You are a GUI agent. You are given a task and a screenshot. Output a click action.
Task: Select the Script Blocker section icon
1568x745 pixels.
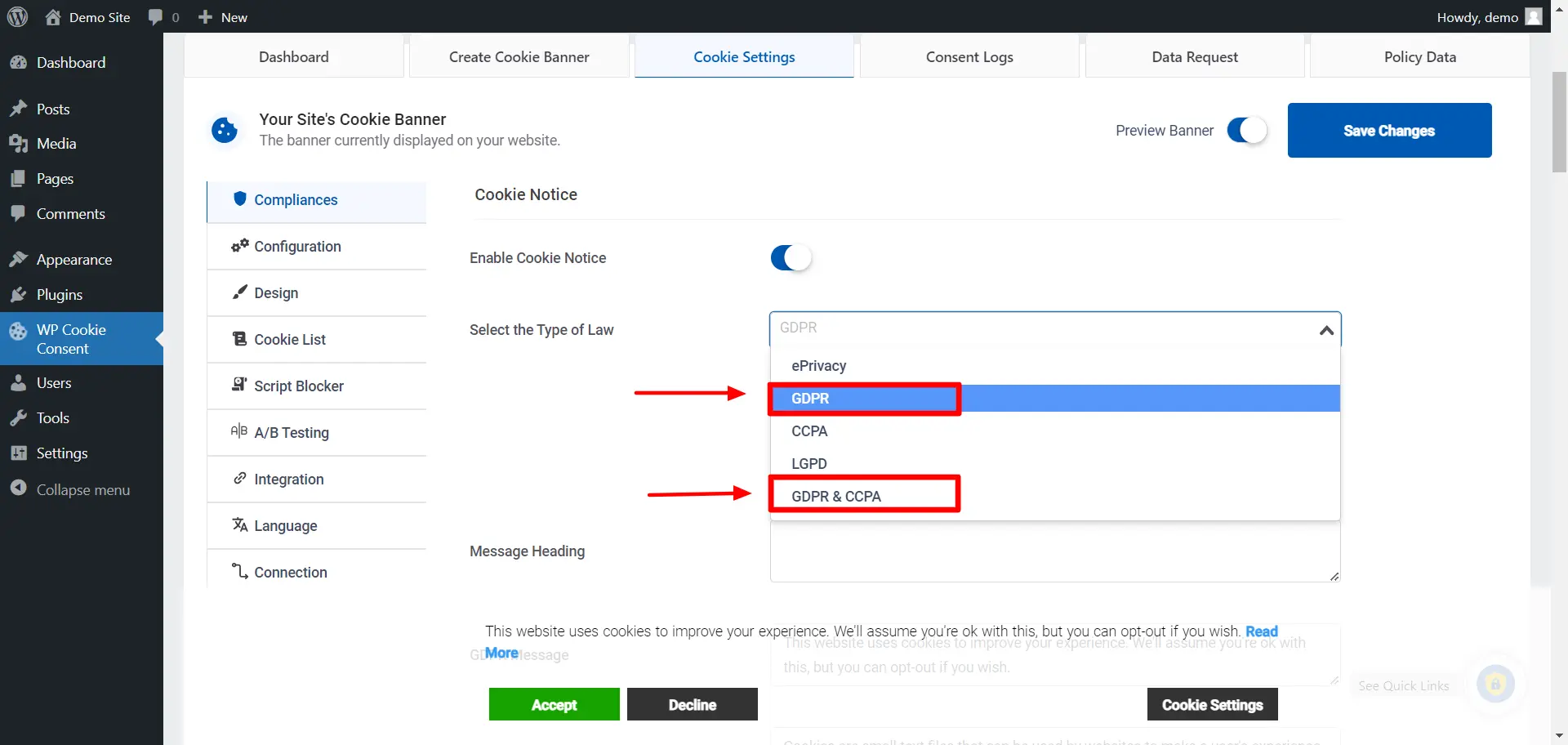[238, 386]
